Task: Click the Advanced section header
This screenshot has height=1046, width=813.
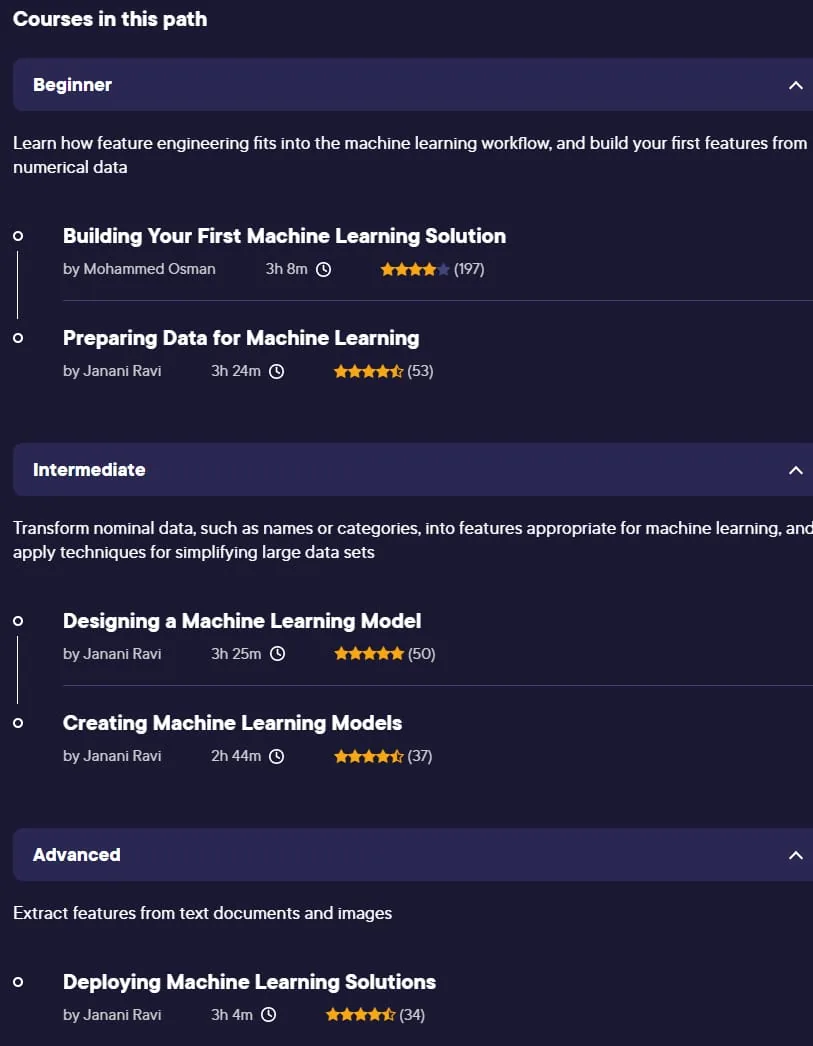Action: click(413, 855)
